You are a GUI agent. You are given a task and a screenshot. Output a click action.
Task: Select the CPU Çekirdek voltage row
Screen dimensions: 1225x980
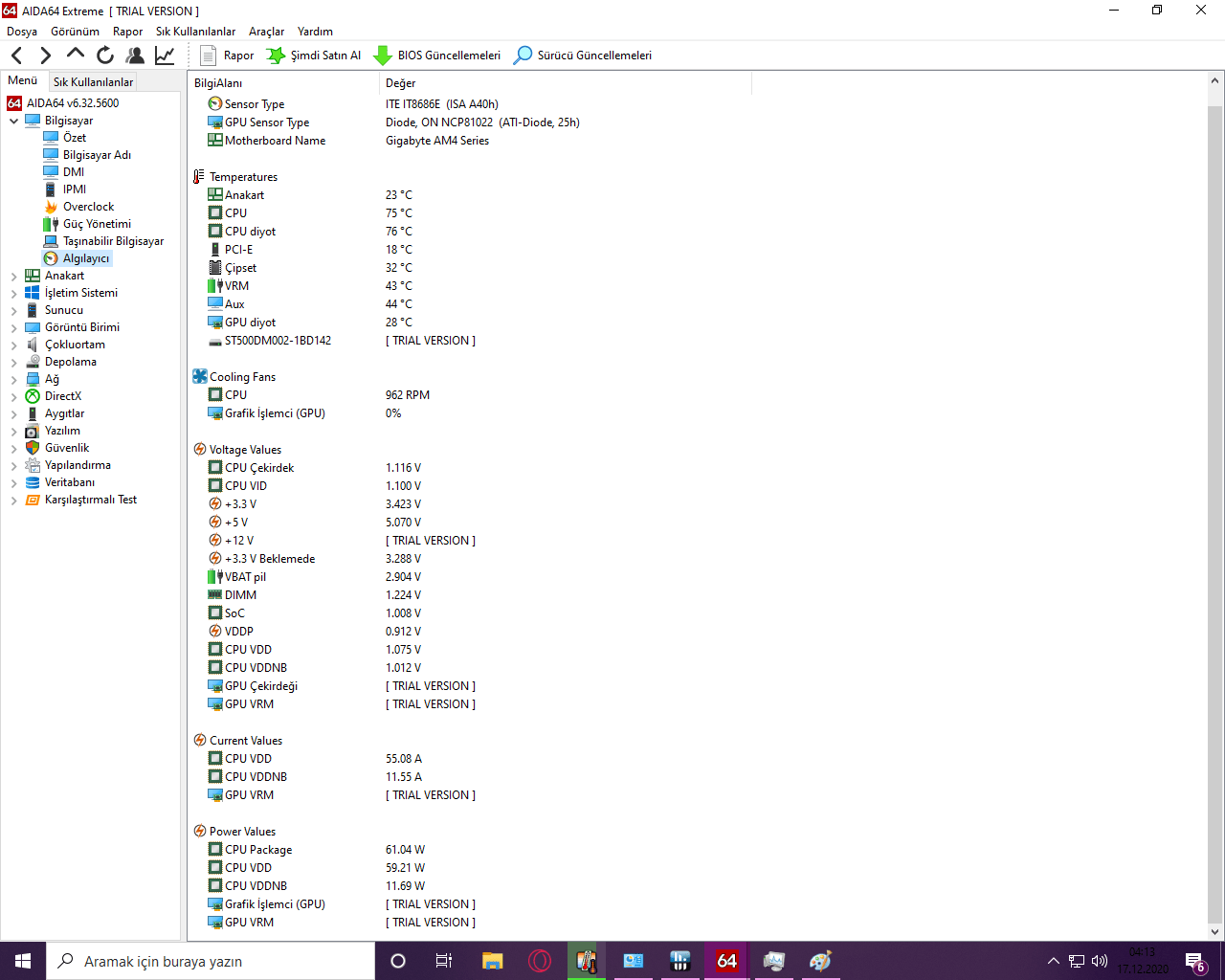click(x=259, y=468)
